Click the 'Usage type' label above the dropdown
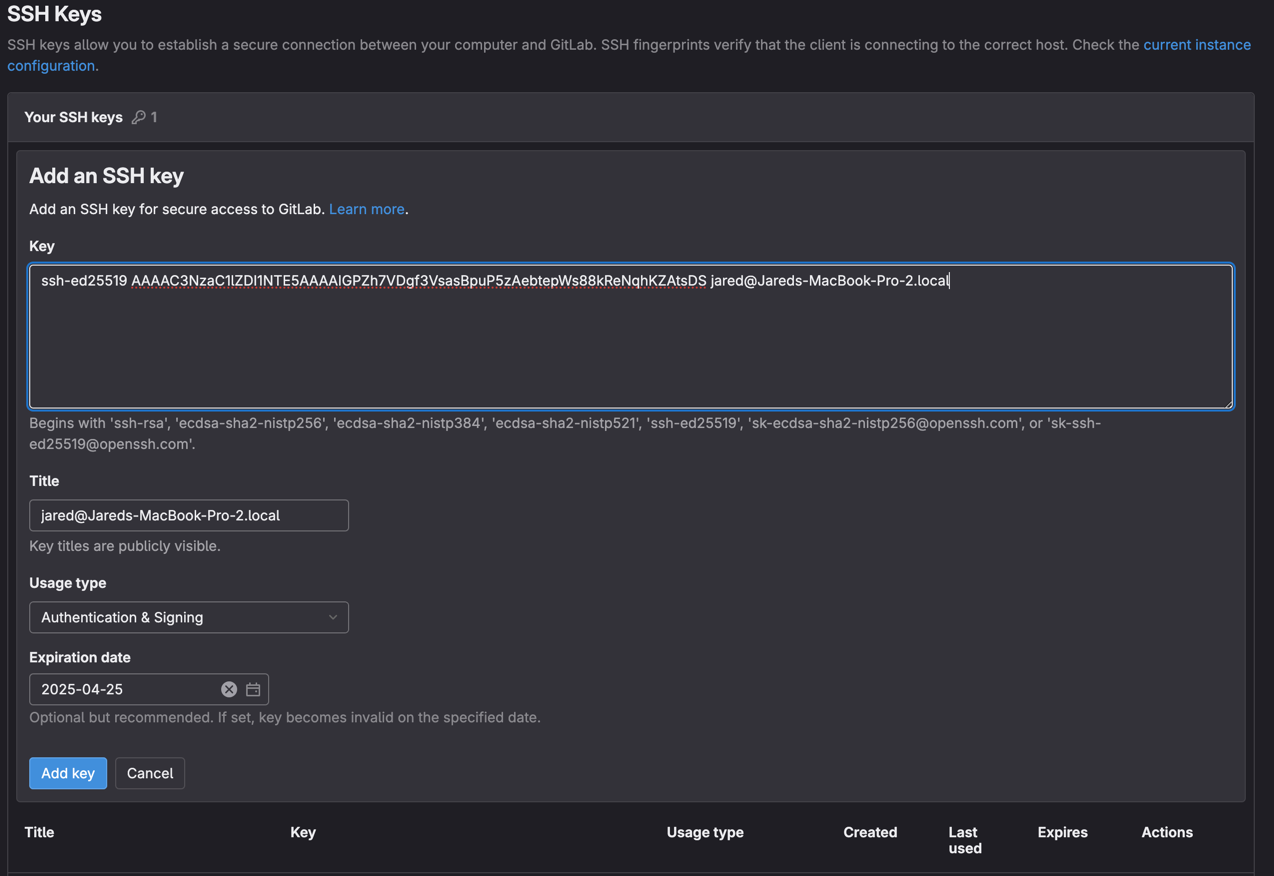The image size is (1274, 876). [67, 583]
